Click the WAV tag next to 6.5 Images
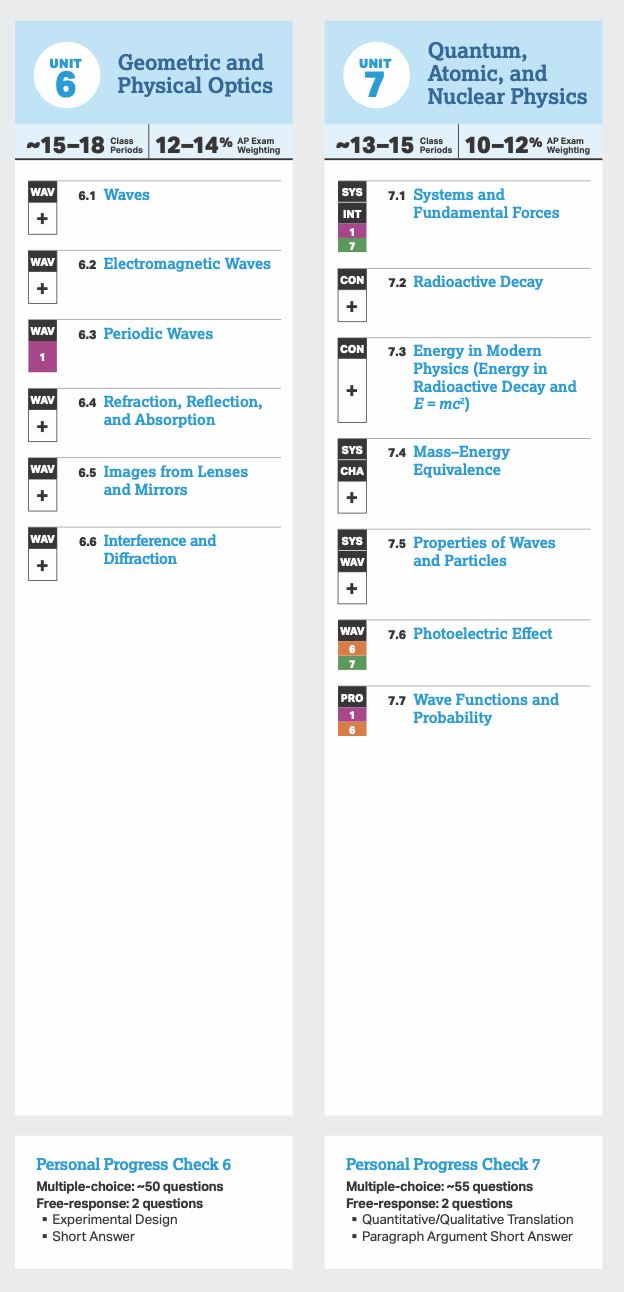Image resolution: width=624 pixels, height=1292 pixels. (x=42, y=469)
